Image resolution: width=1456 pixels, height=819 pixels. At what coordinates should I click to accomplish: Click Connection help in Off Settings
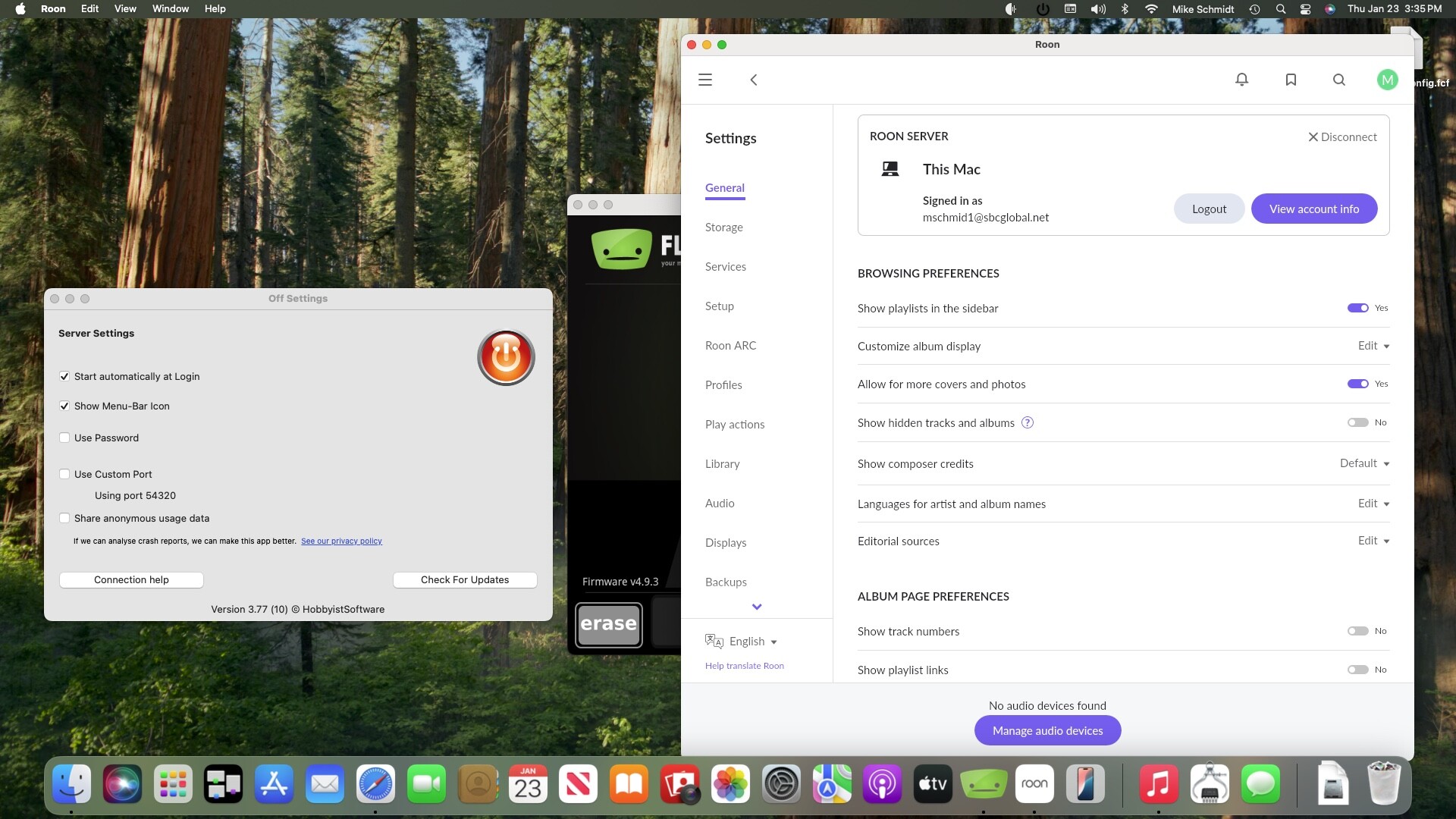131,580
